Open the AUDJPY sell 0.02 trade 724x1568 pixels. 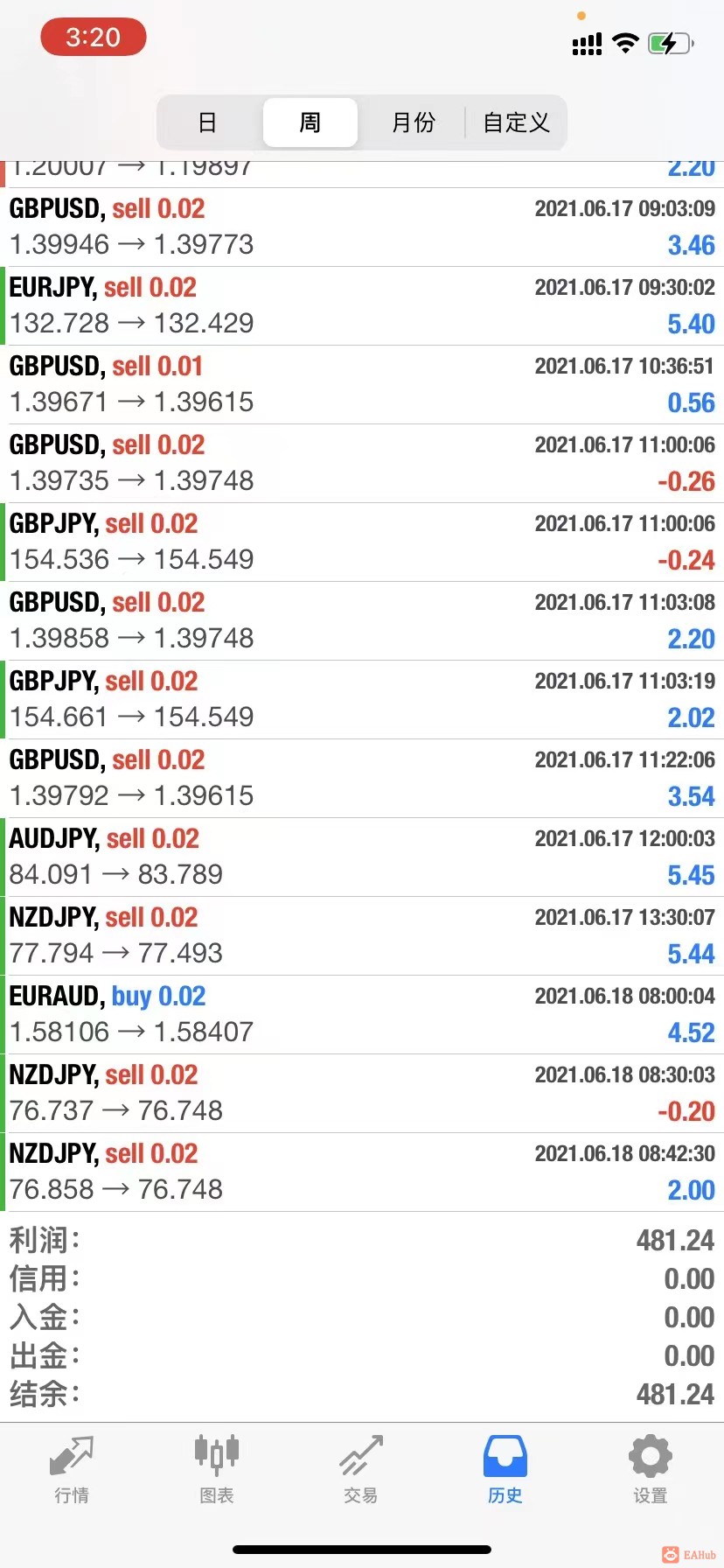coord(362,857)
